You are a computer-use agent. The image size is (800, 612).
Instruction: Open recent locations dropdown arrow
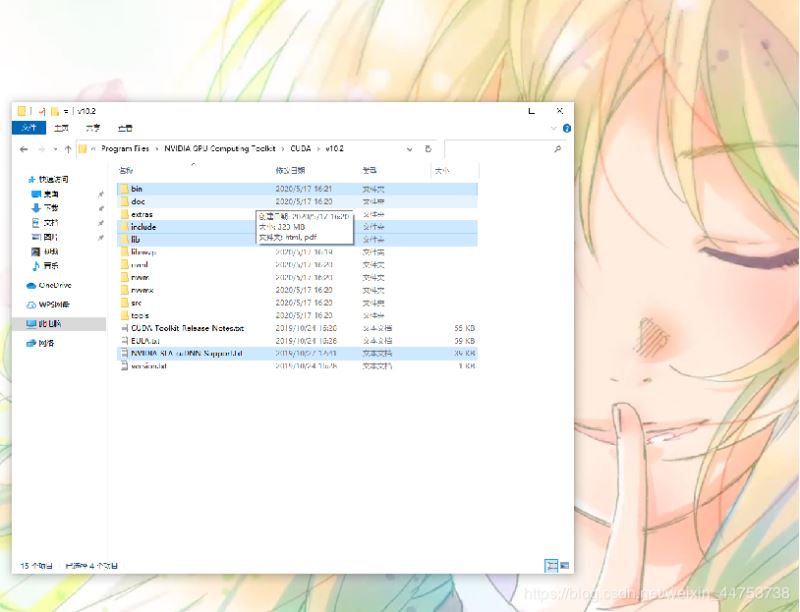click(x=54, y=149)
